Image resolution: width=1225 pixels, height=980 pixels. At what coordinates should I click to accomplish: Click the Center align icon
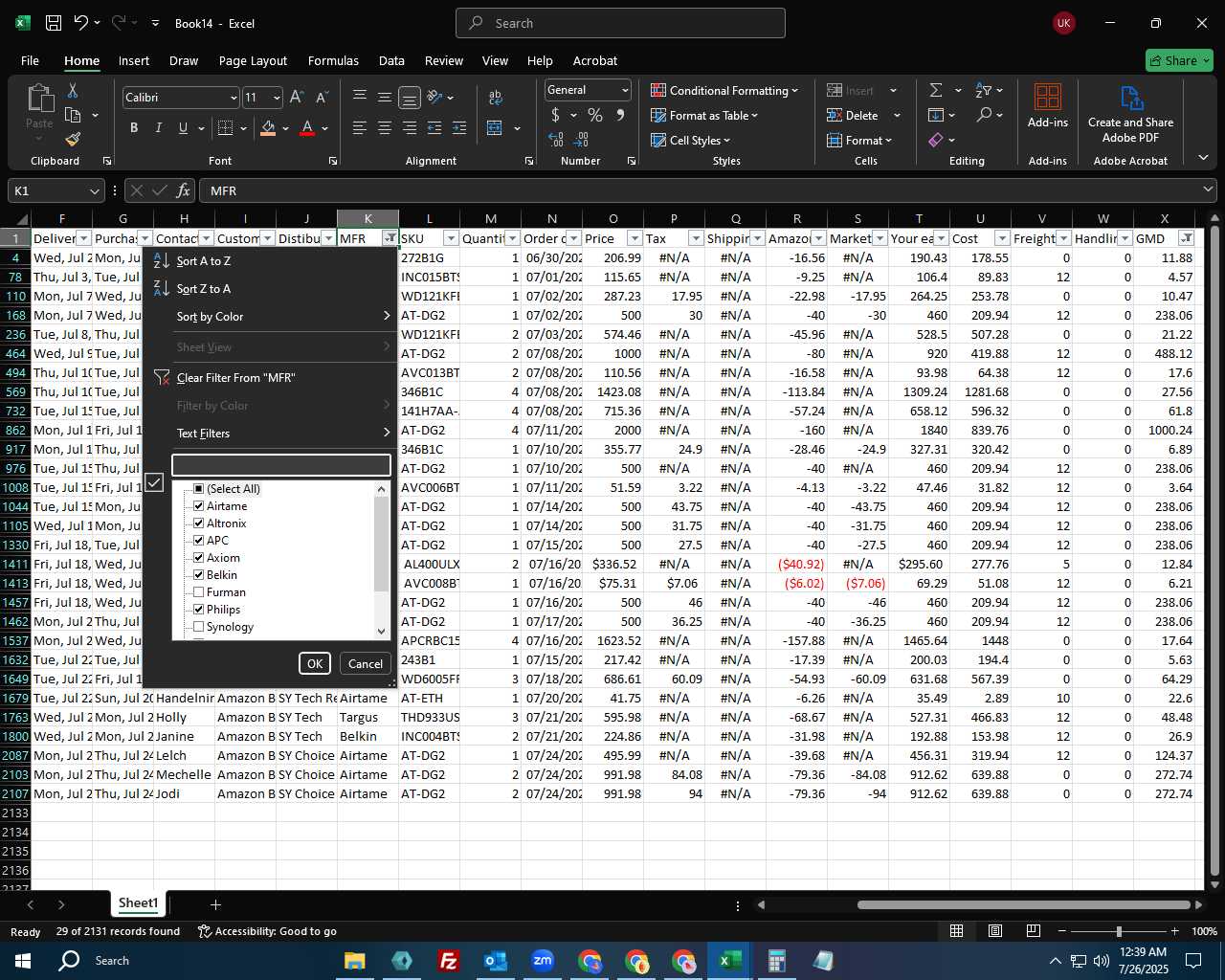pos(384,128)
